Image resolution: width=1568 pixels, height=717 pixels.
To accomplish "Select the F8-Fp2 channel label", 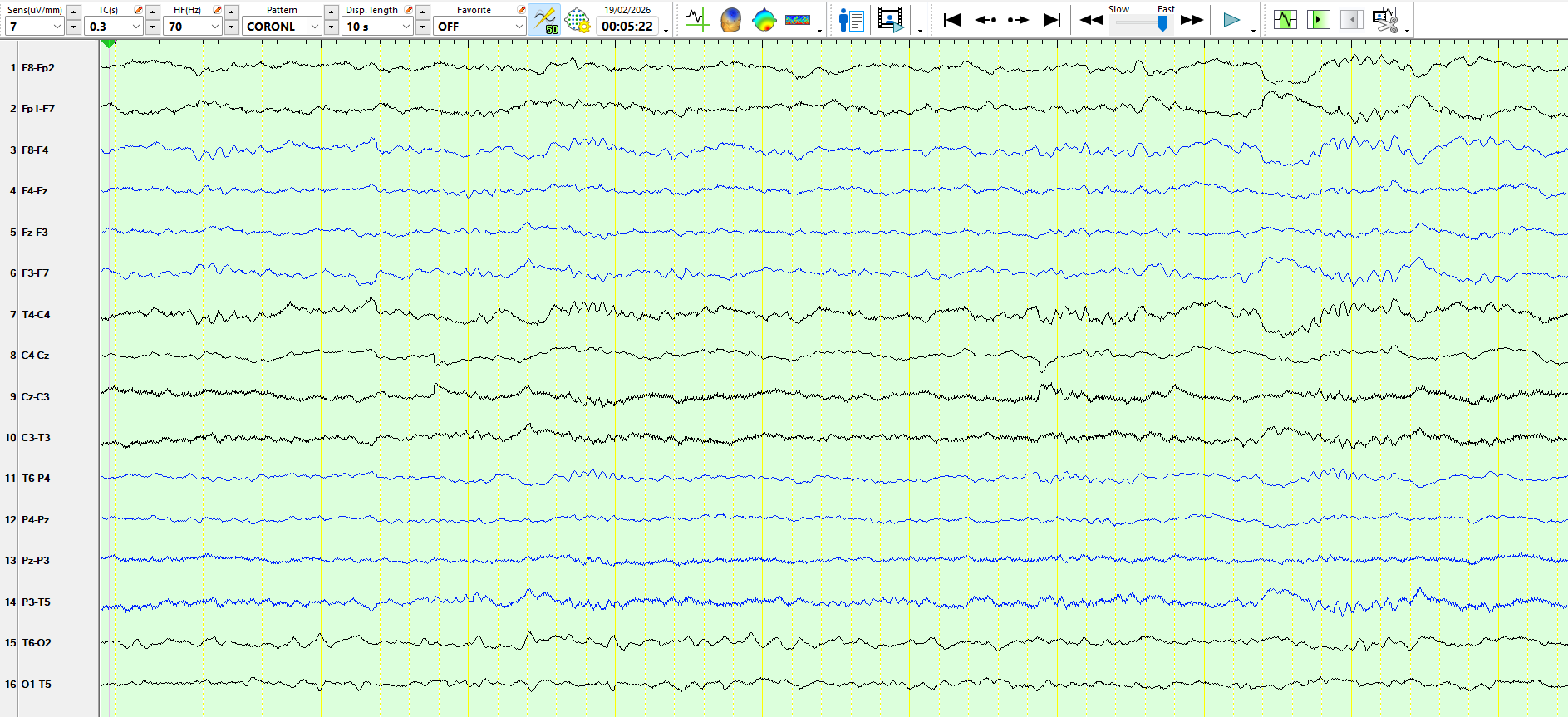I will [38, 68].
